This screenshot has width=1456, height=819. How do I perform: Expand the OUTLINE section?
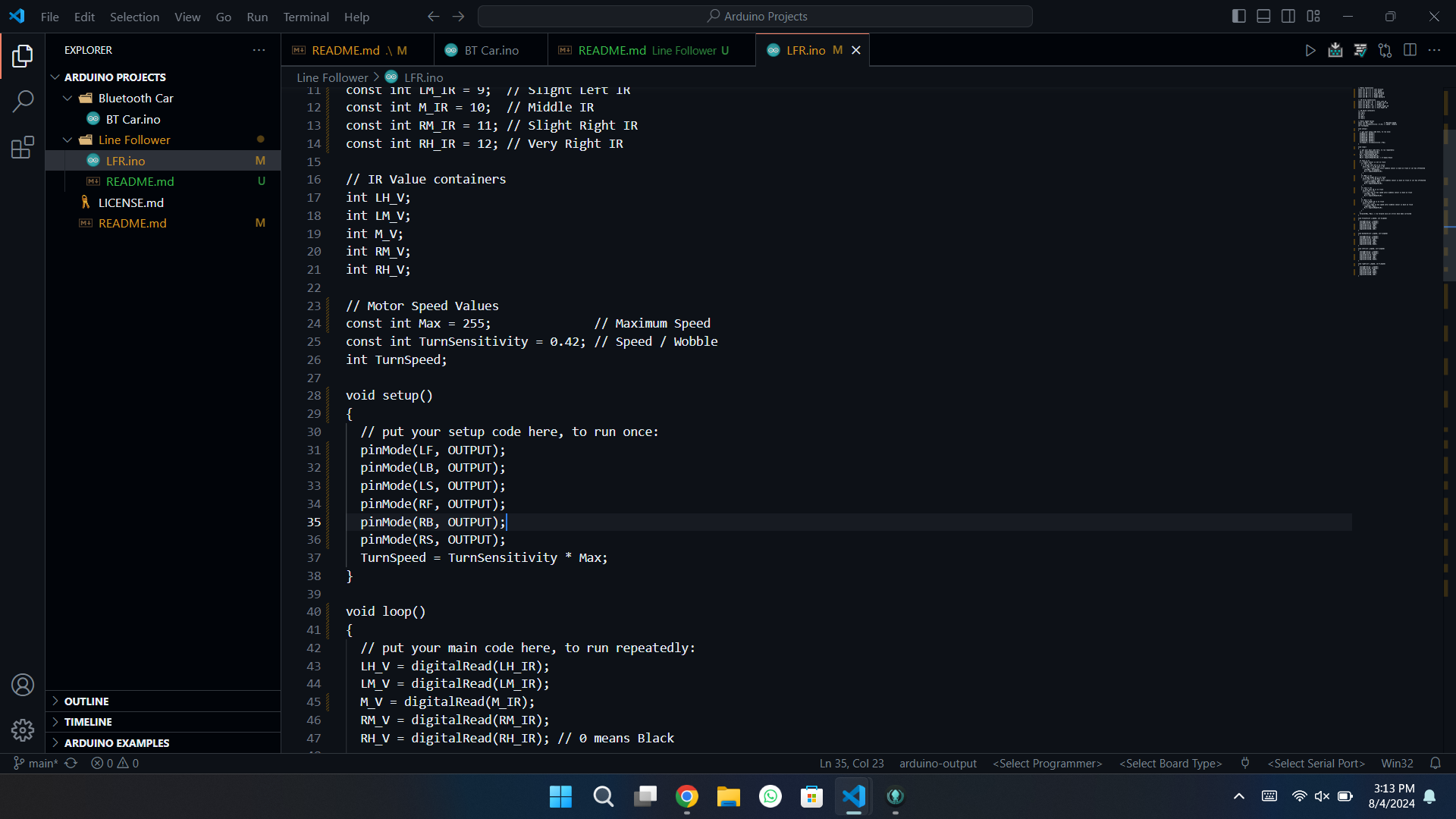click(x=86, y=701)
